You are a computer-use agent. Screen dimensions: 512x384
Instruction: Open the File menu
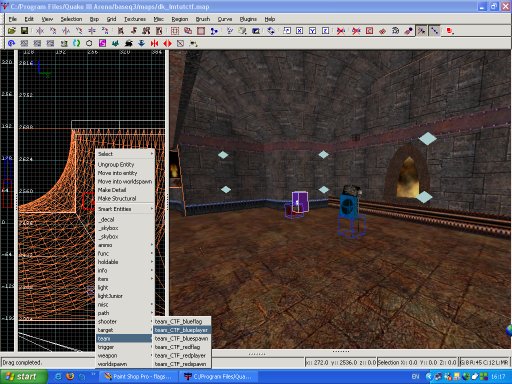[x=13, y=19]
